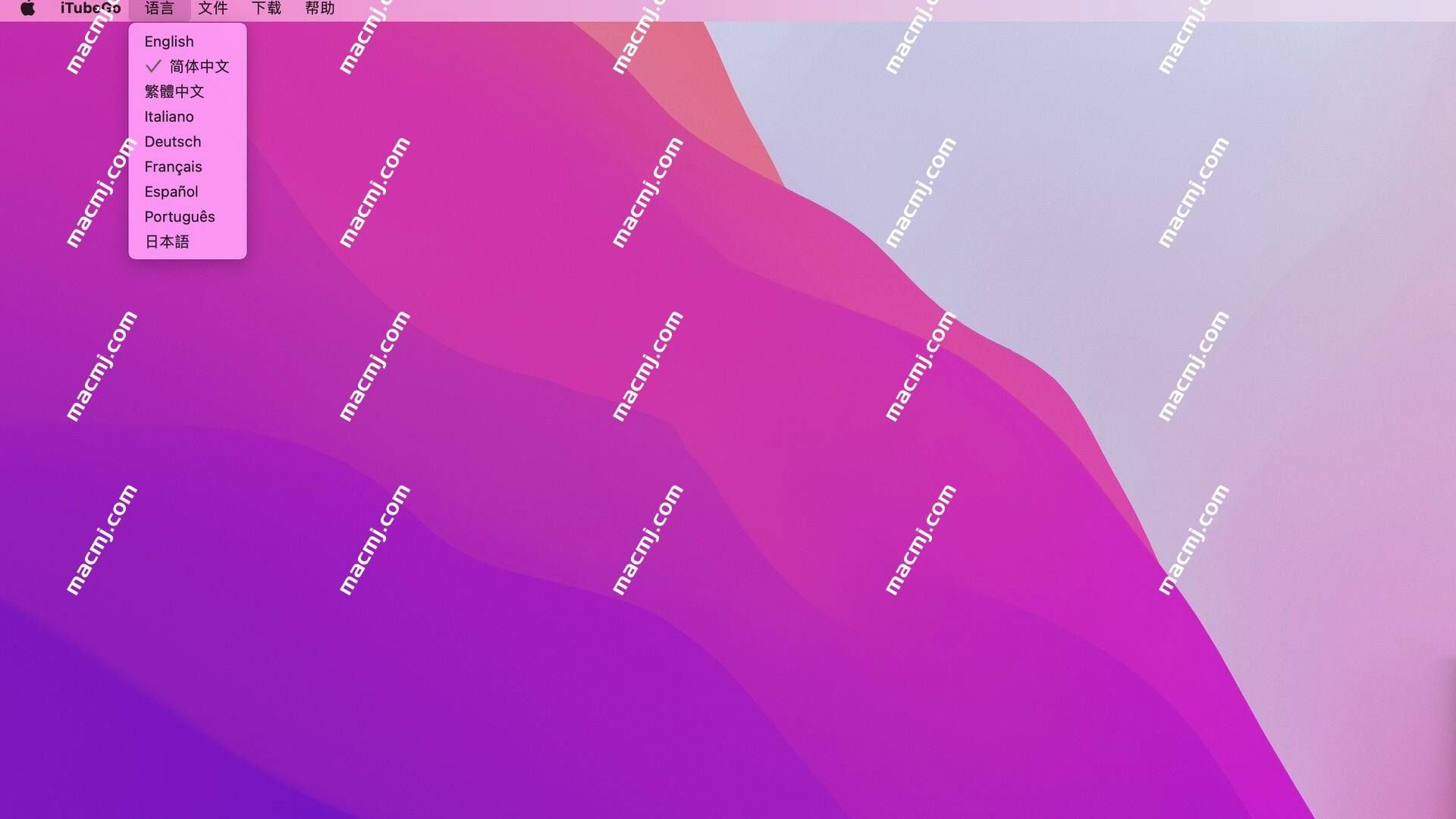Click the 繁體中文 language option

click(x=173, y=90)
